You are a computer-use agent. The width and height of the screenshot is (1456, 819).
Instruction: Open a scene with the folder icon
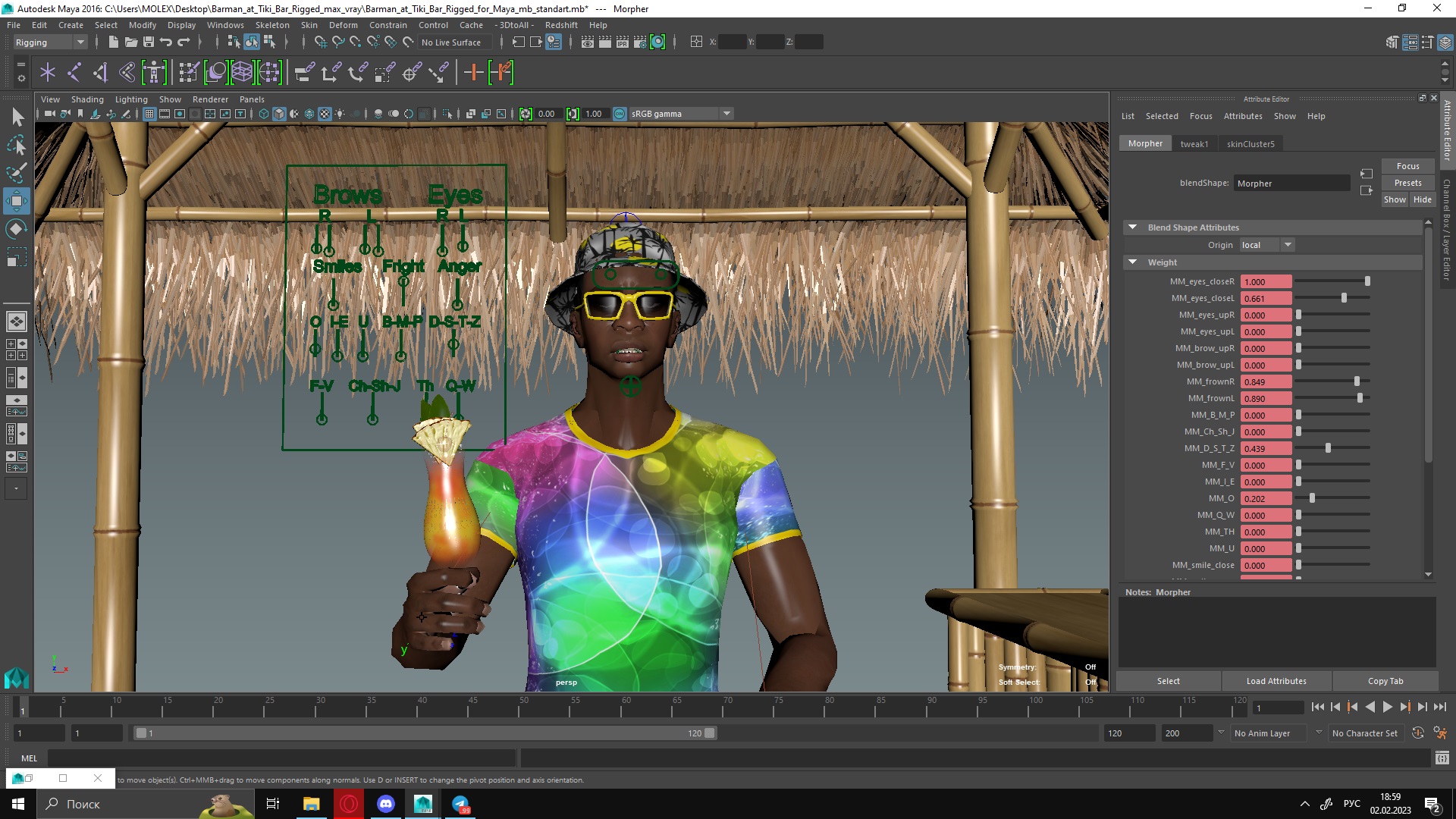130,42
